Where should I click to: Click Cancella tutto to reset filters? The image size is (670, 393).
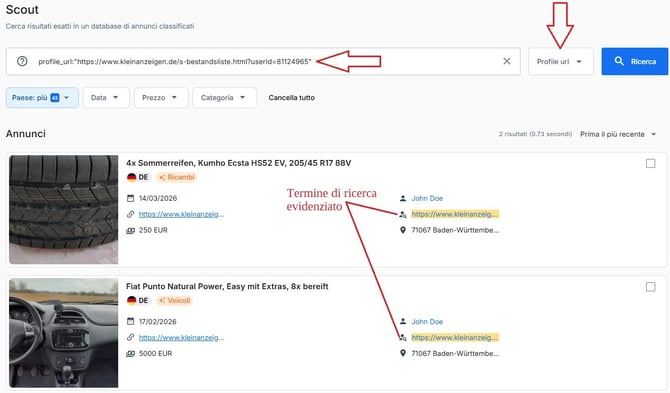(291, 98)
